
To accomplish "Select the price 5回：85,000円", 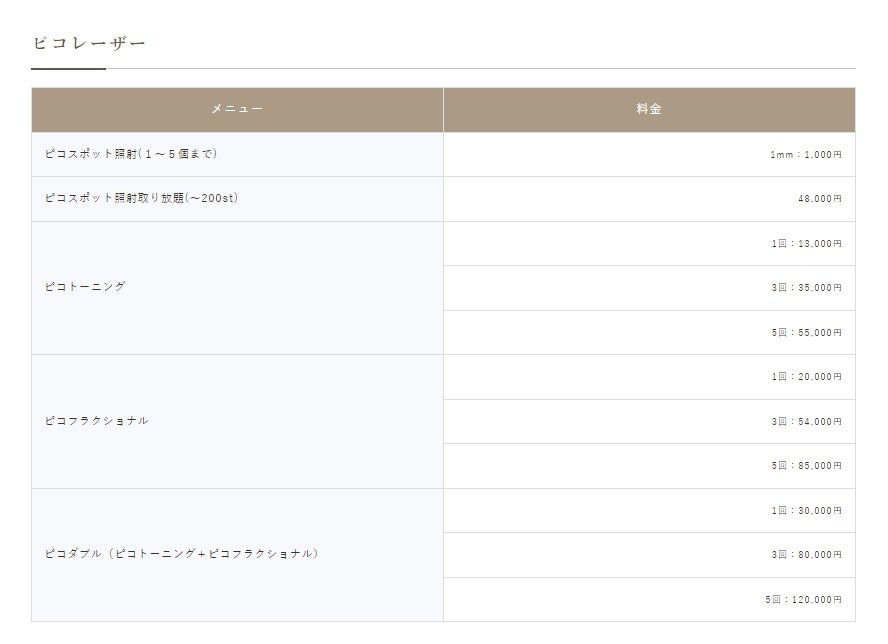I will tap(806, 466).
